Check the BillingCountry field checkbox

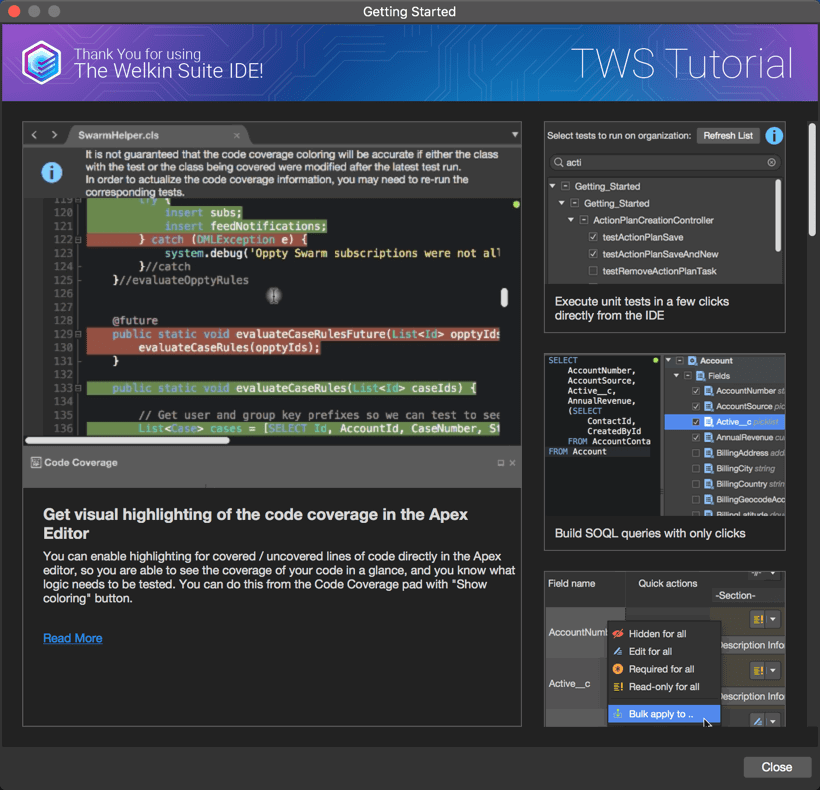pyautogui.click(x=696, y=484)
